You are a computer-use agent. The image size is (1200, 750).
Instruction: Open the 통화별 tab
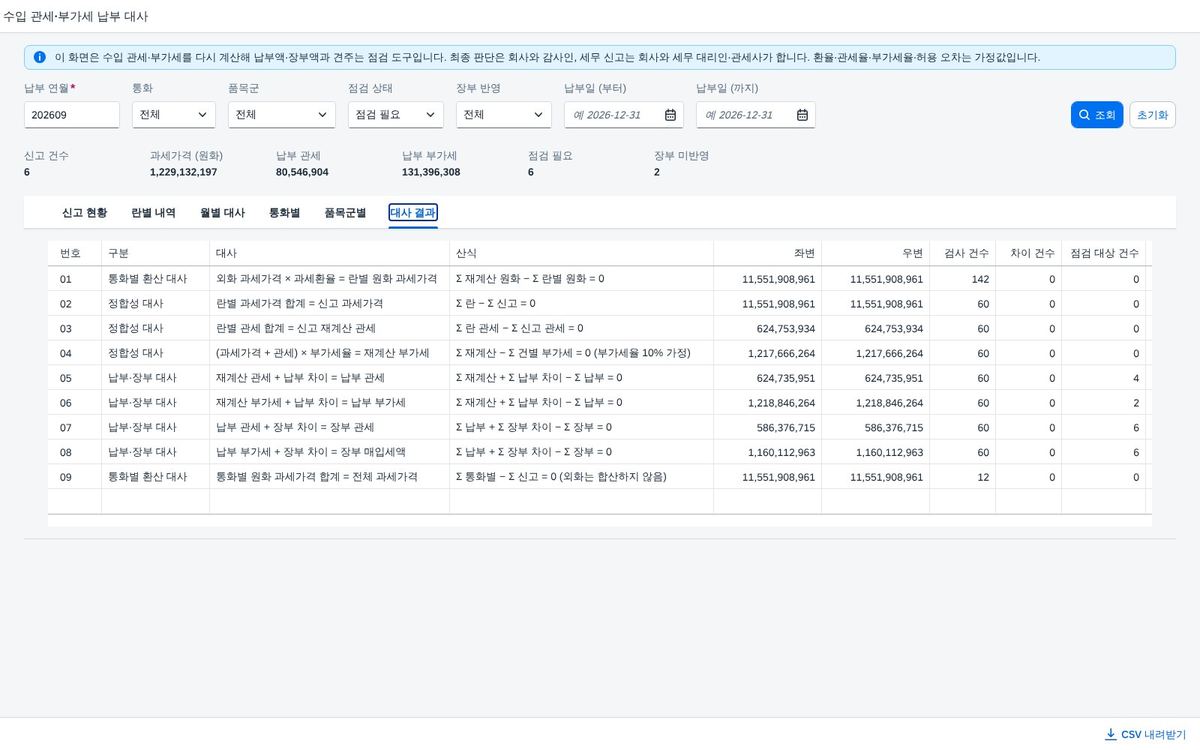tap(284, 213)
